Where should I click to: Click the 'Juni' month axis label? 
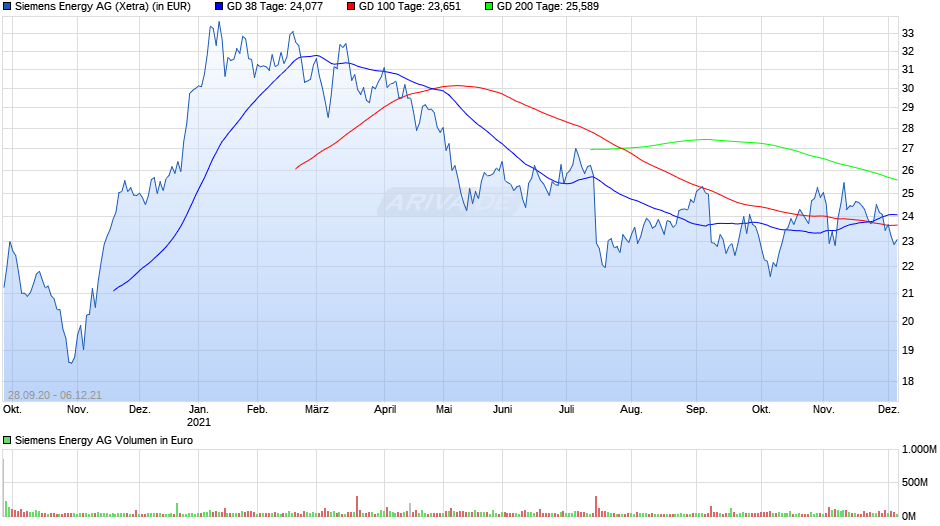(502, 410)
